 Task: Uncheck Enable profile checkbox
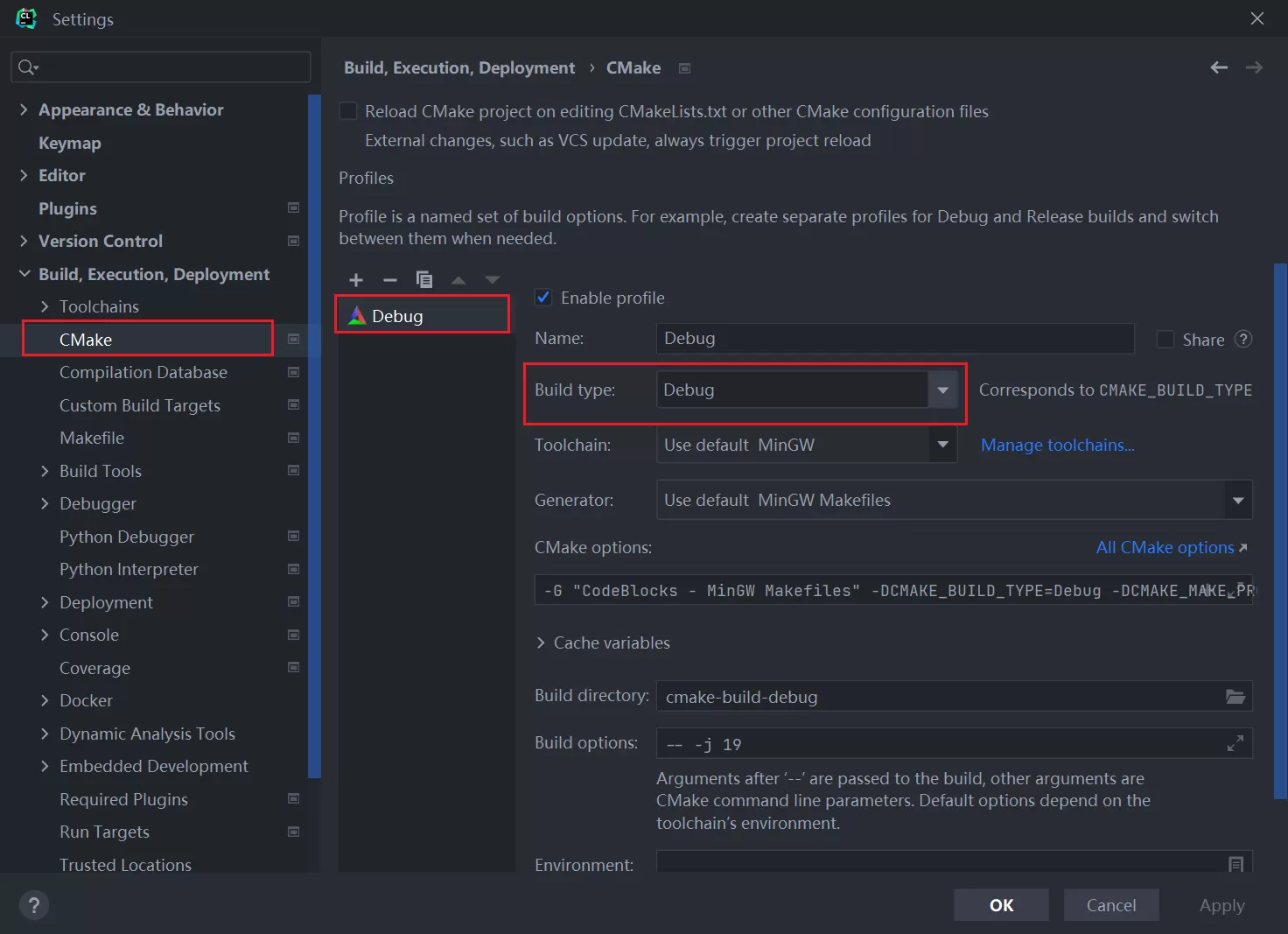(x=543, y=298)
